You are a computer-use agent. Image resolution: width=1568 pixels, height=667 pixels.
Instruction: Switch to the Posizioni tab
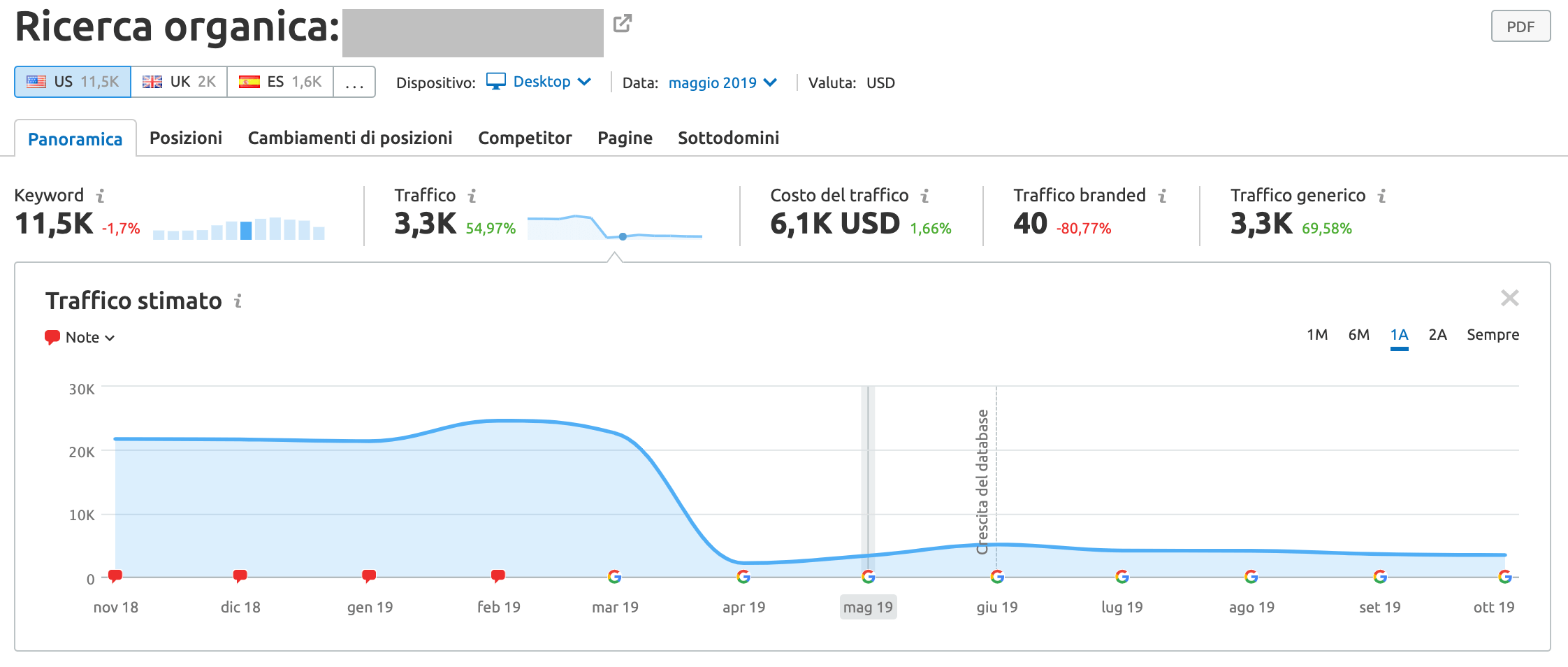point(186,138)
